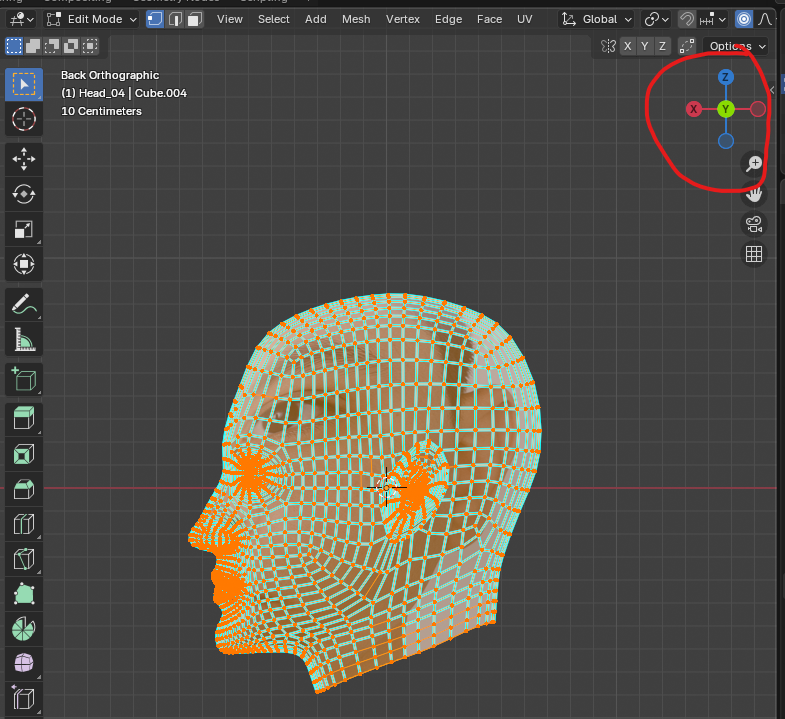Image resolution: width=785 pixels, height=719 pixels.
Task: Choose the Loop Cut tool
Action: tap(24, 523)
